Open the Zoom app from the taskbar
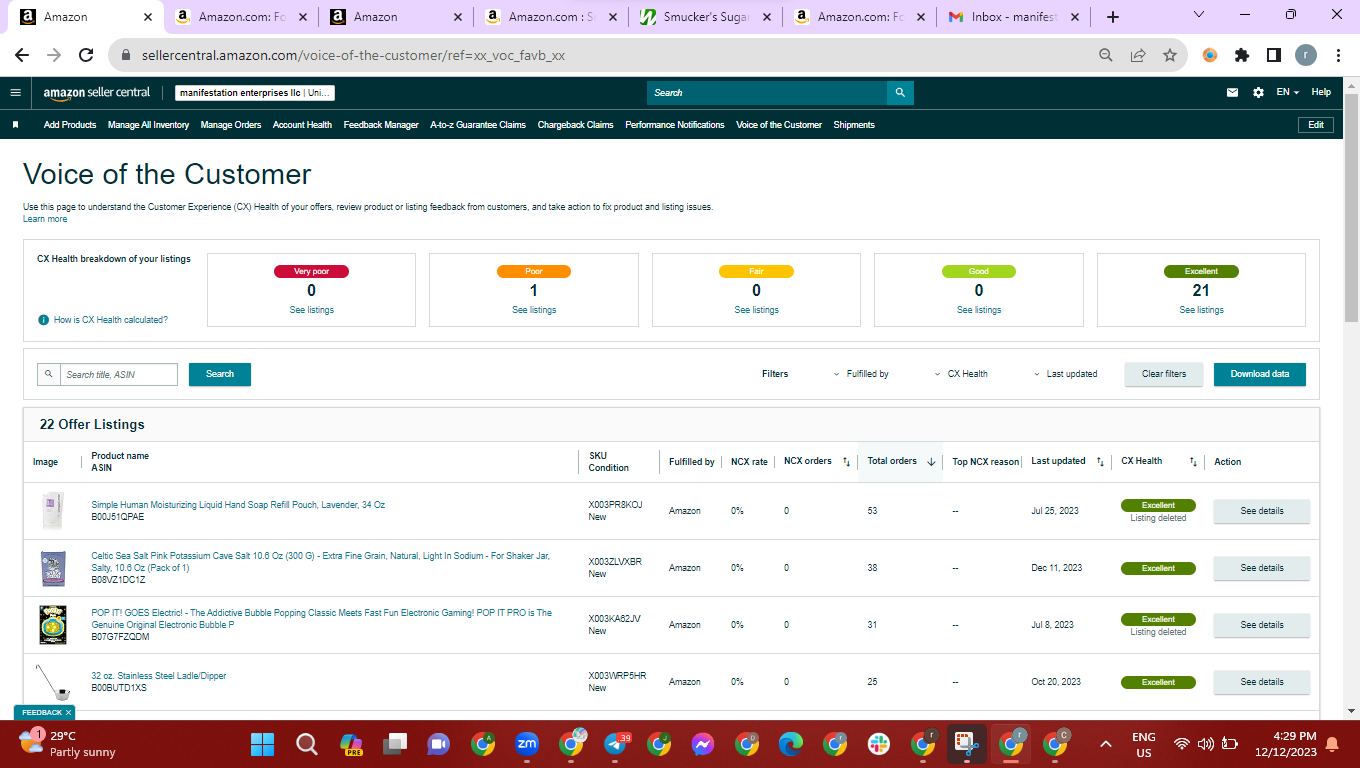 [527, 744]
